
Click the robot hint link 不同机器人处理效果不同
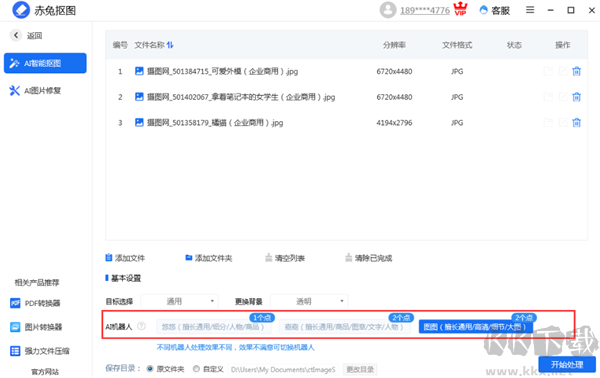[x=235, y=347]
